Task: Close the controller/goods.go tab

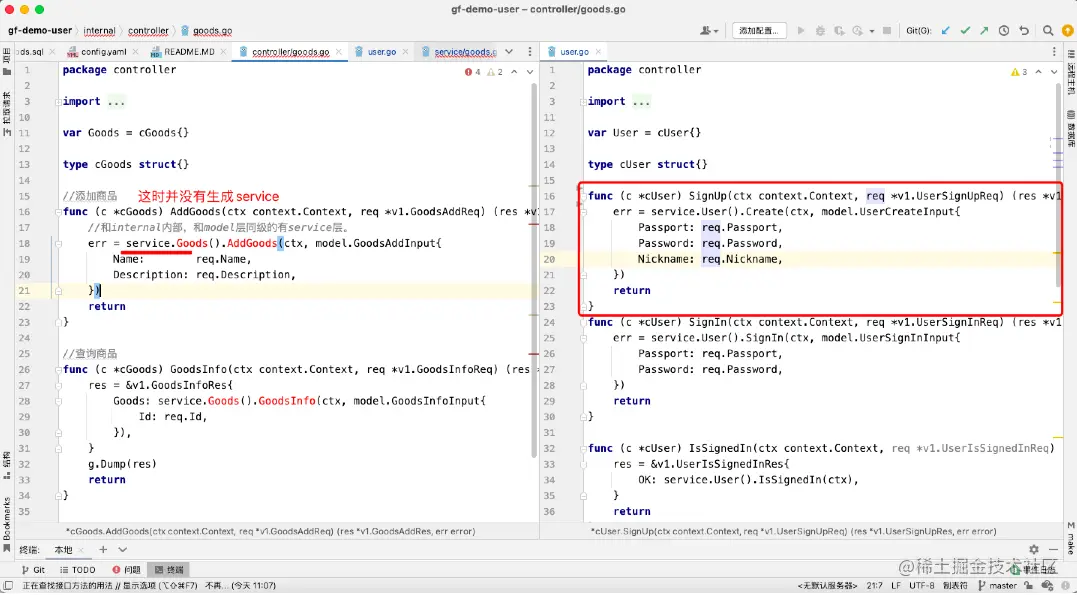Action: point(339,52)
